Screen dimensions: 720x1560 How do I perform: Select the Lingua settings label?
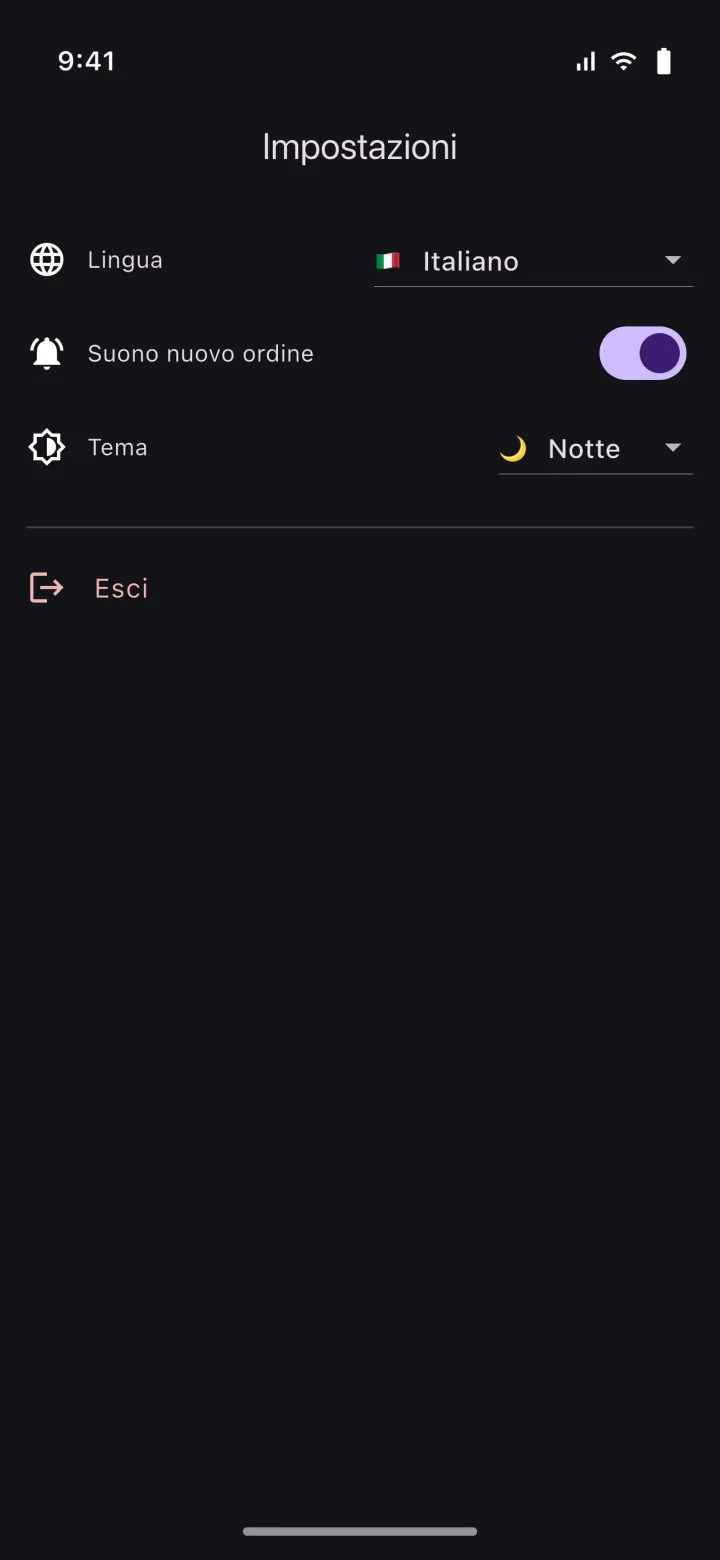(125, 260)
